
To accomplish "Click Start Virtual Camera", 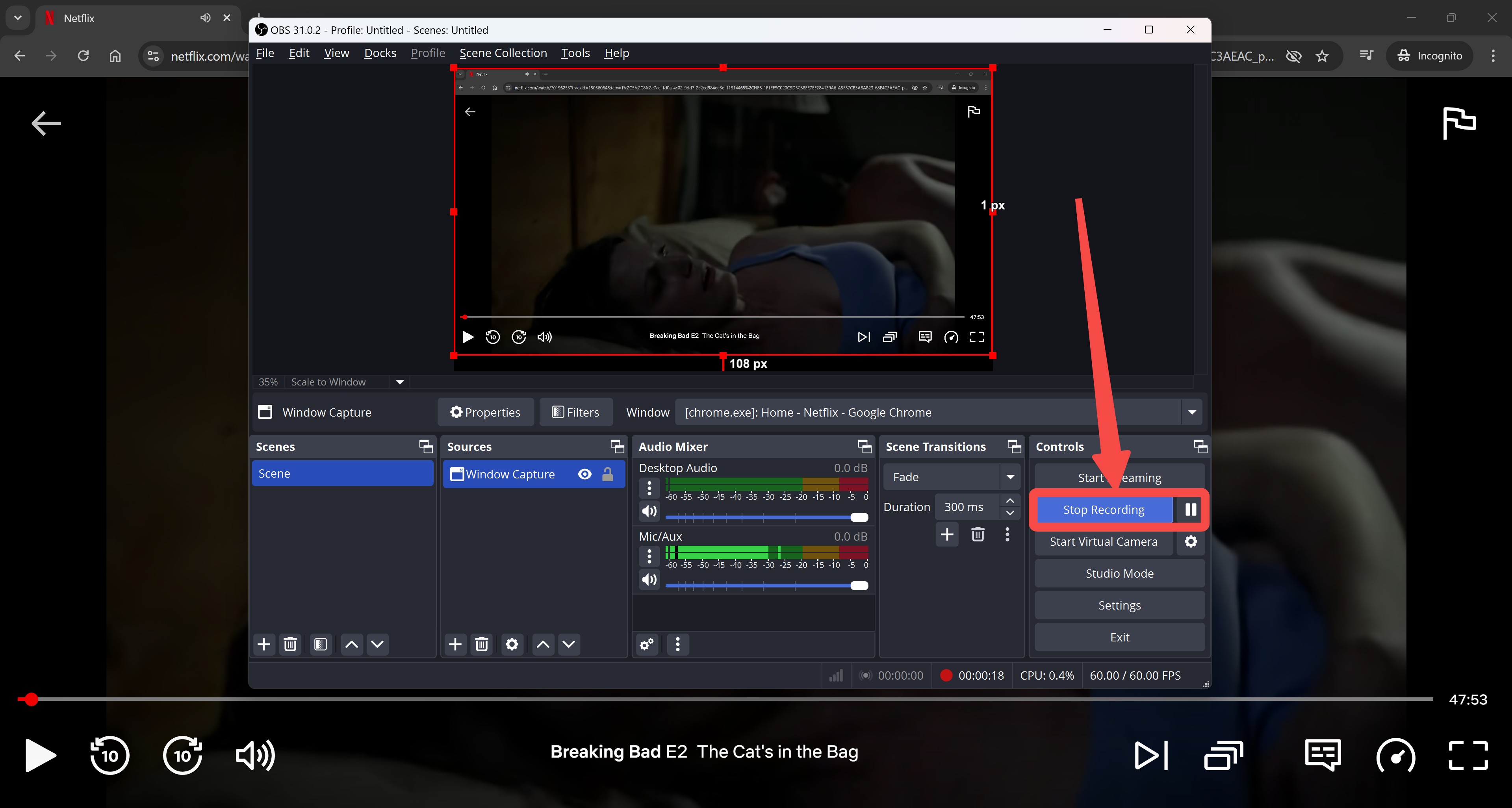I will pos(1104,541).
